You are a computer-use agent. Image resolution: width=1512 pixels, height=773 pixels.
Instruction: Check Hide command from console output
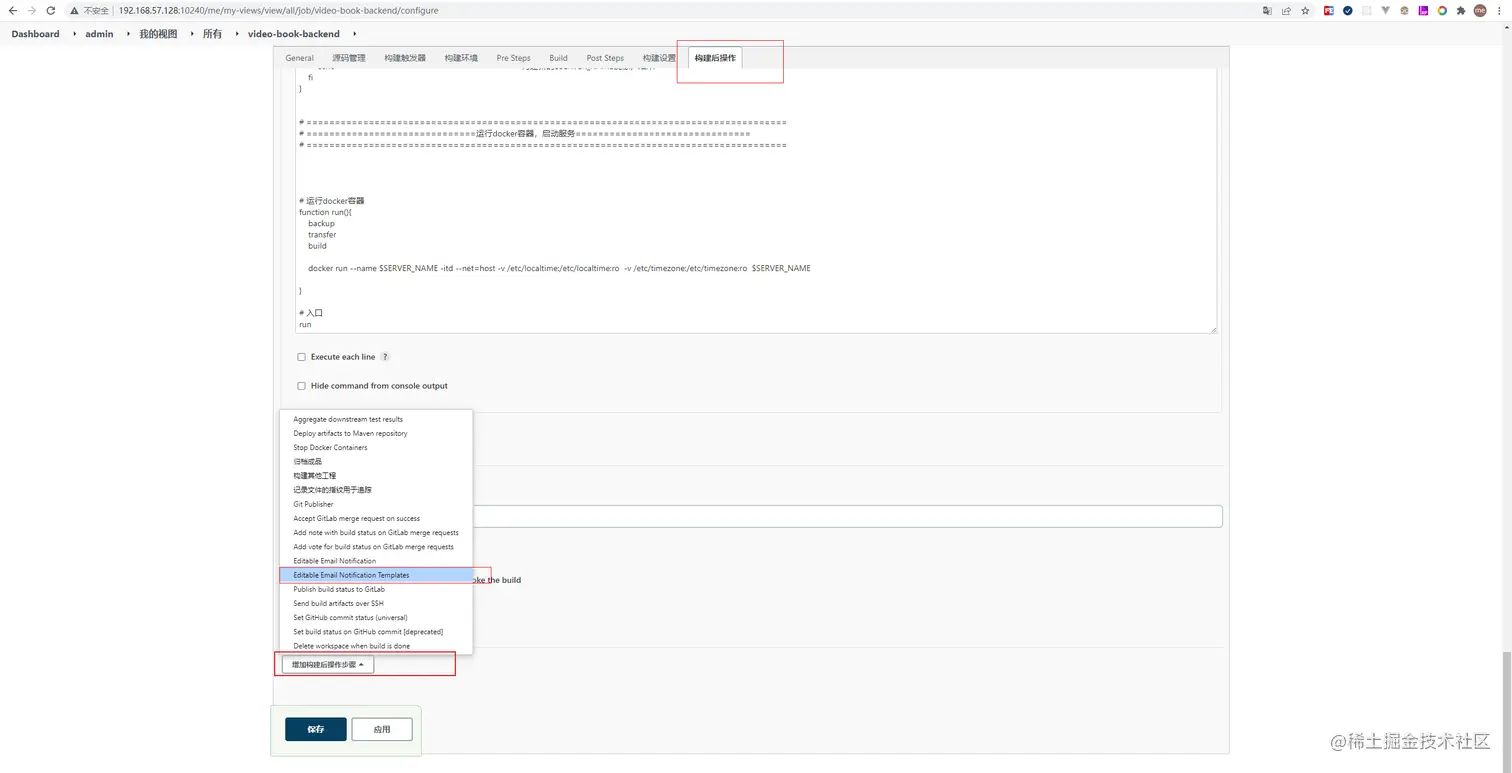301,386
